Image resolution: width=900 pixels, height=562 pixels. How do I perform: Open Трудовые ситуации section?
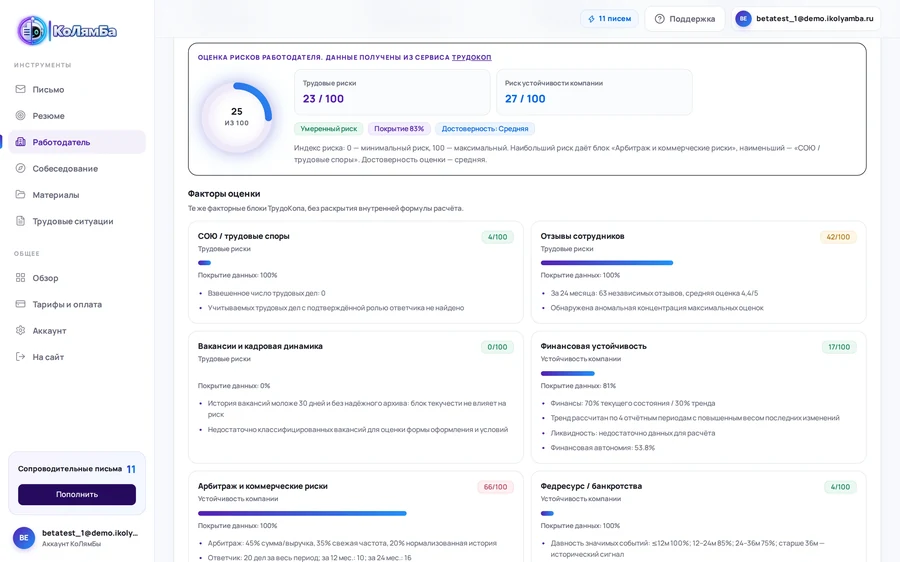(77, 221)
